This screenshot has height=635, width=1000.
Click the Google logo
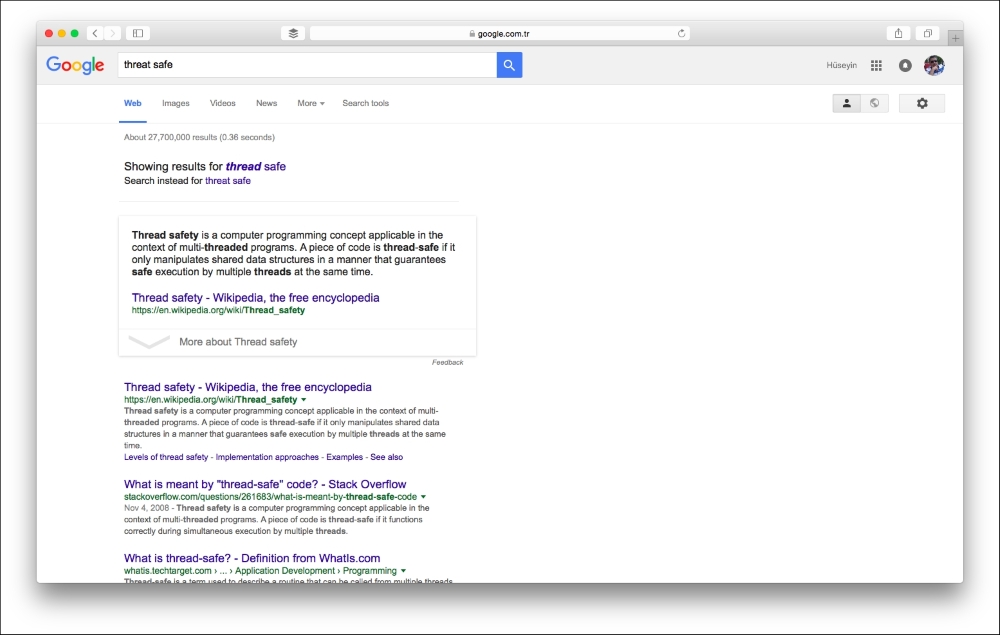[75, 65]
